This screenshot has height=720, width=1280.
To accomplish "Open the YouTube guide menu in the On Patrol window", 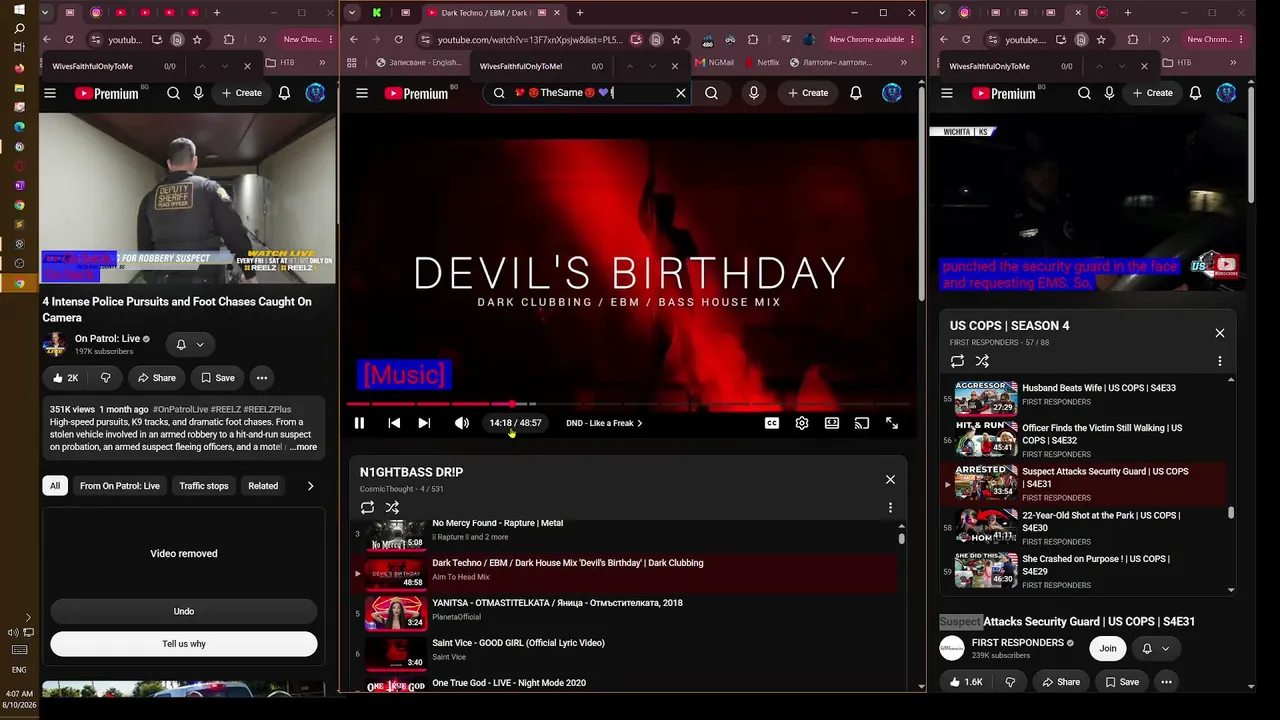I will click(50, 93).
